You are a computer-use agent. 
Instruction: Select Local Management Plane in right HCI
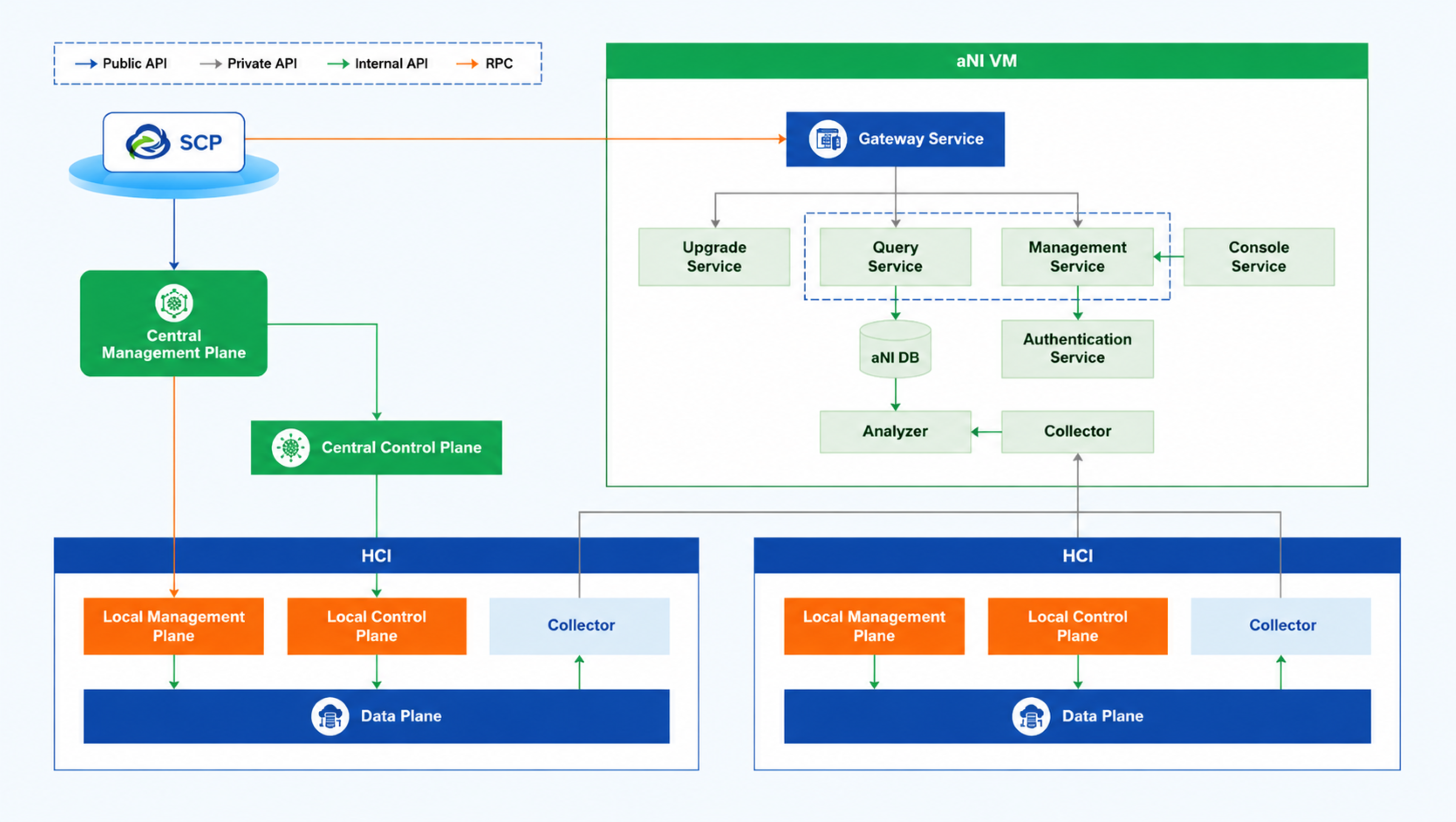[x=874, y=626]
